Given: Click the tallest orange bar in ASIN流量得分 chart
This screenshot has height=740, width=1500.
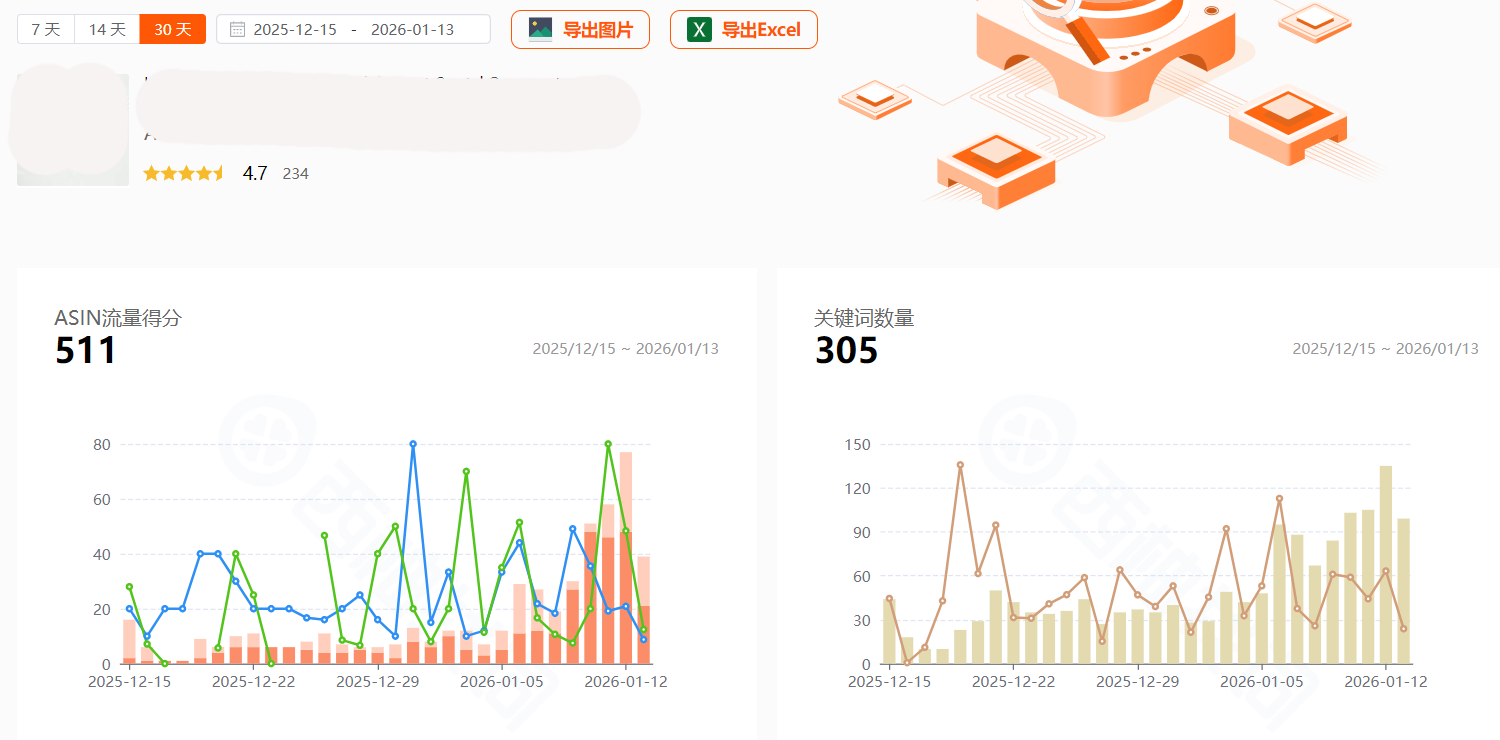Looking at the screenshot, I should point(626,560).
